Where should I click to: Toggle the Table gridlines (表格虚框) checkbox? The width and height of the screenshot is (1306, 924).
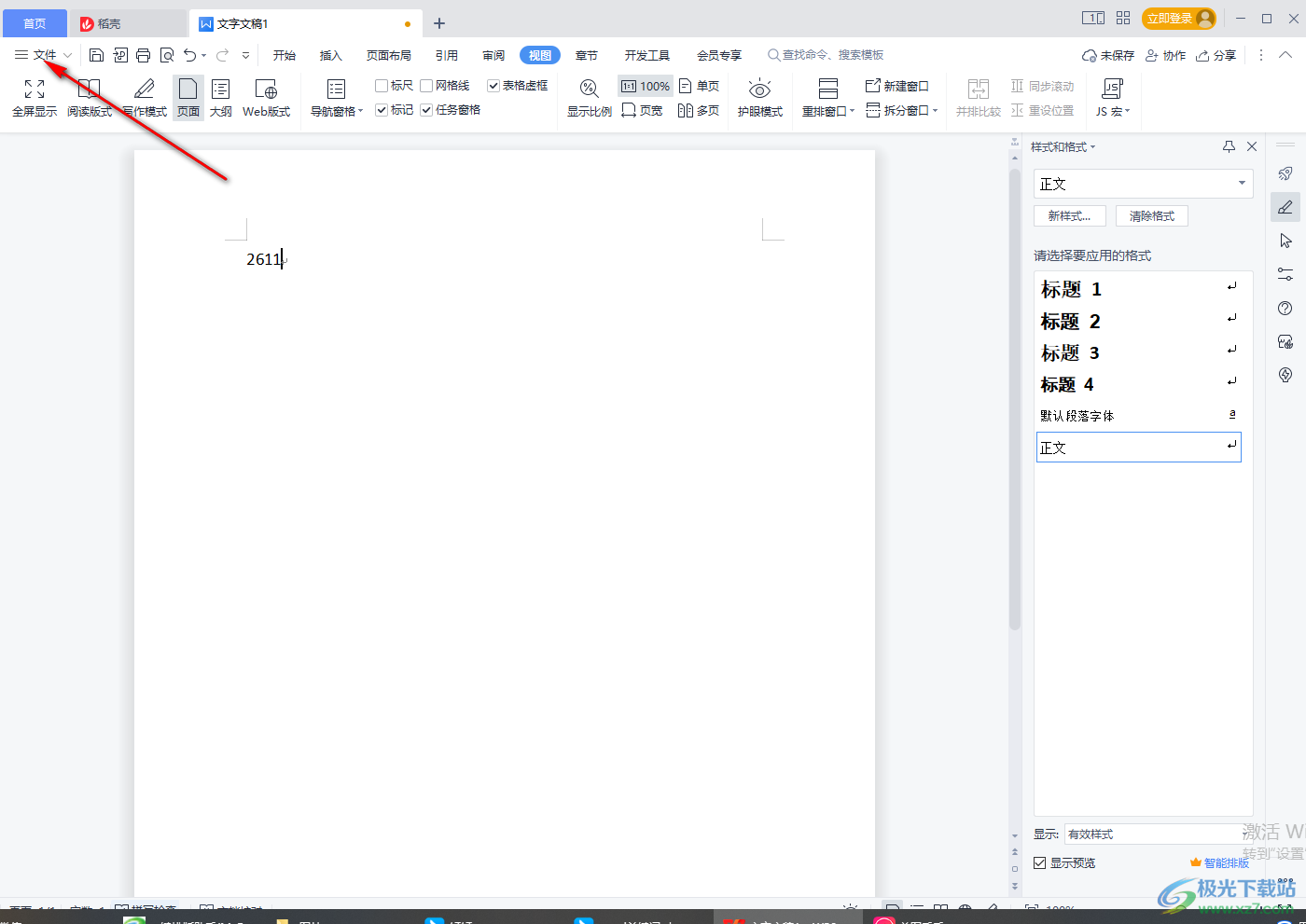pos(493,86)
